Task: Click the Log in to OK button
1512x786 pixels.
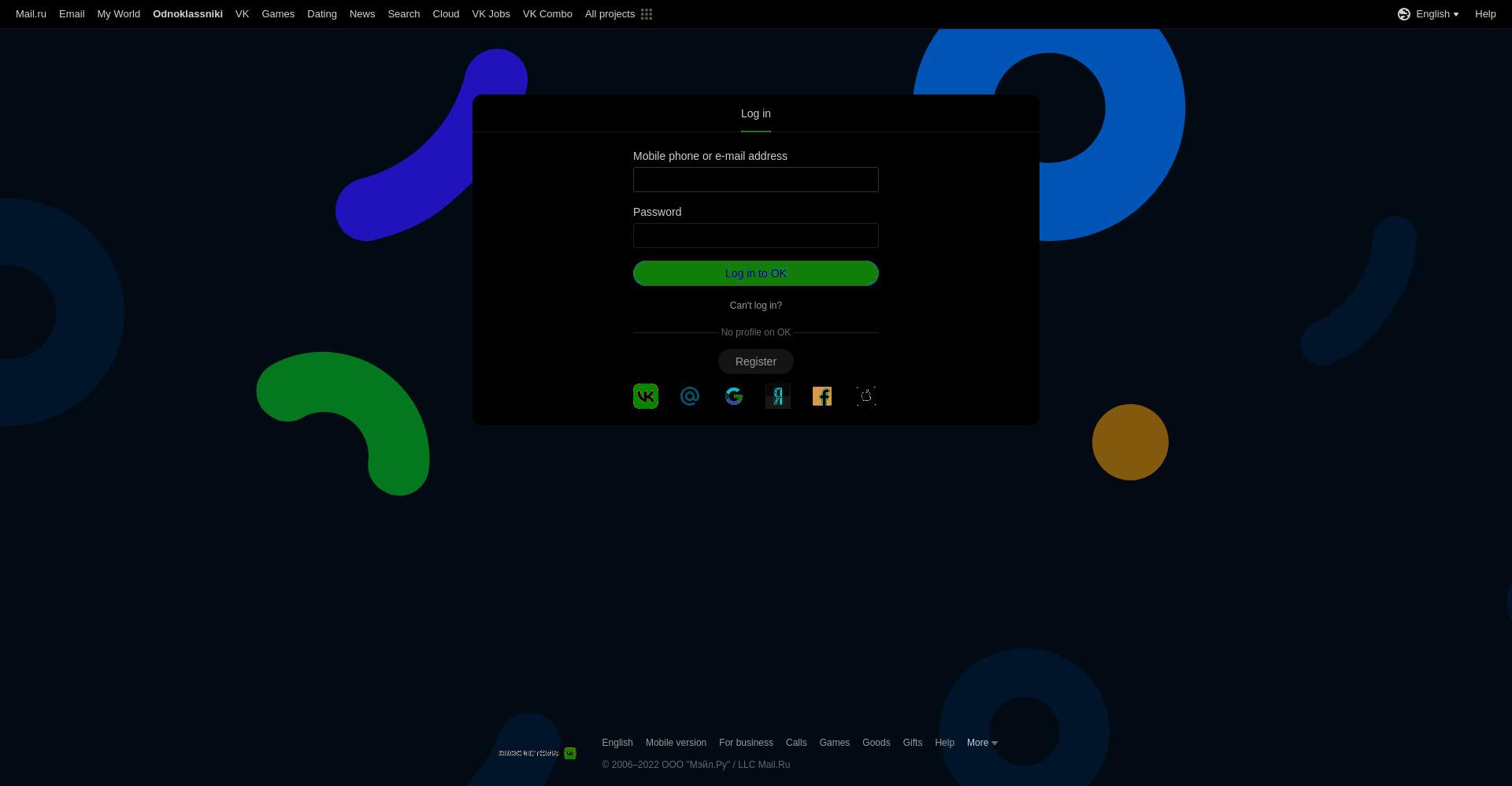Action: click(x=756, y=273)
